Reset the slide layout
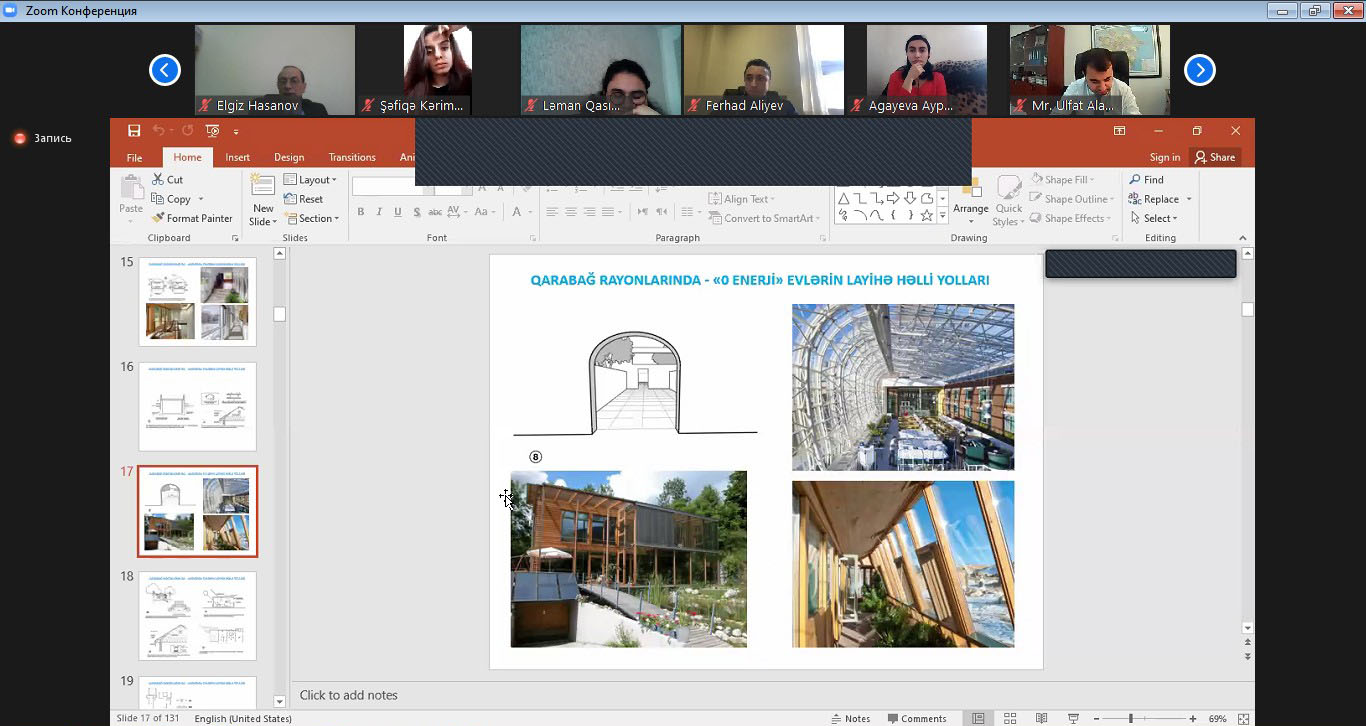 click(x=304, y=199)
